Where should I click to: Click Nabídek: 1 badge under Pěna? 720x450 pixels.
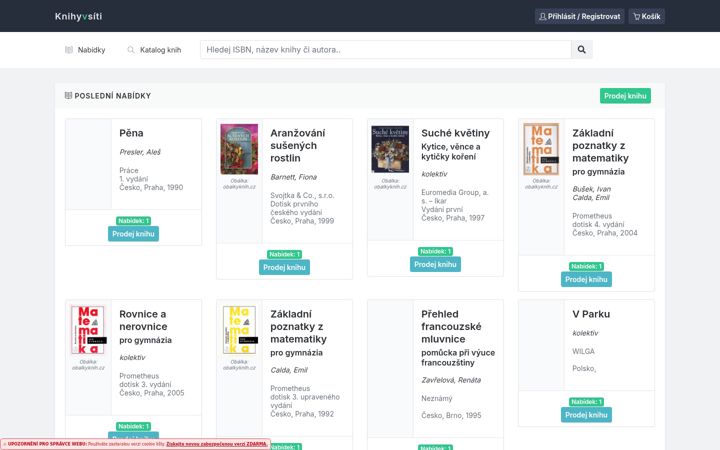[x=133, y=221]
